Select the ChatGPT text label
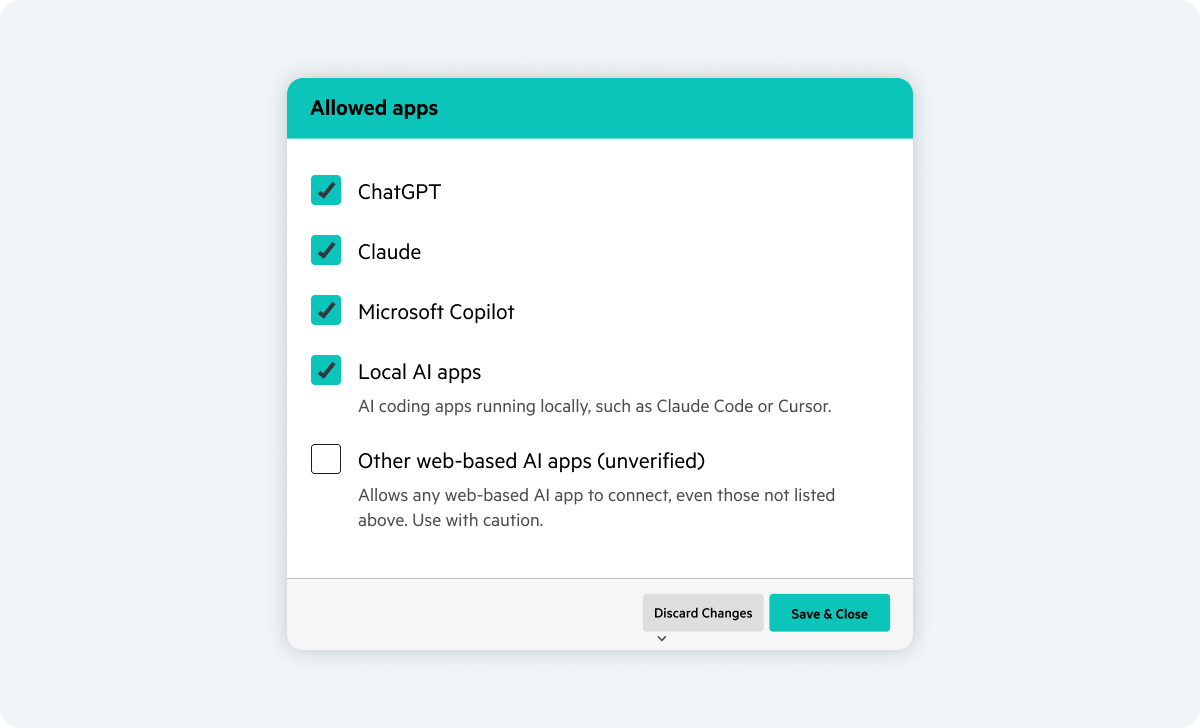The image size is (1200, 728). [399, 192]
